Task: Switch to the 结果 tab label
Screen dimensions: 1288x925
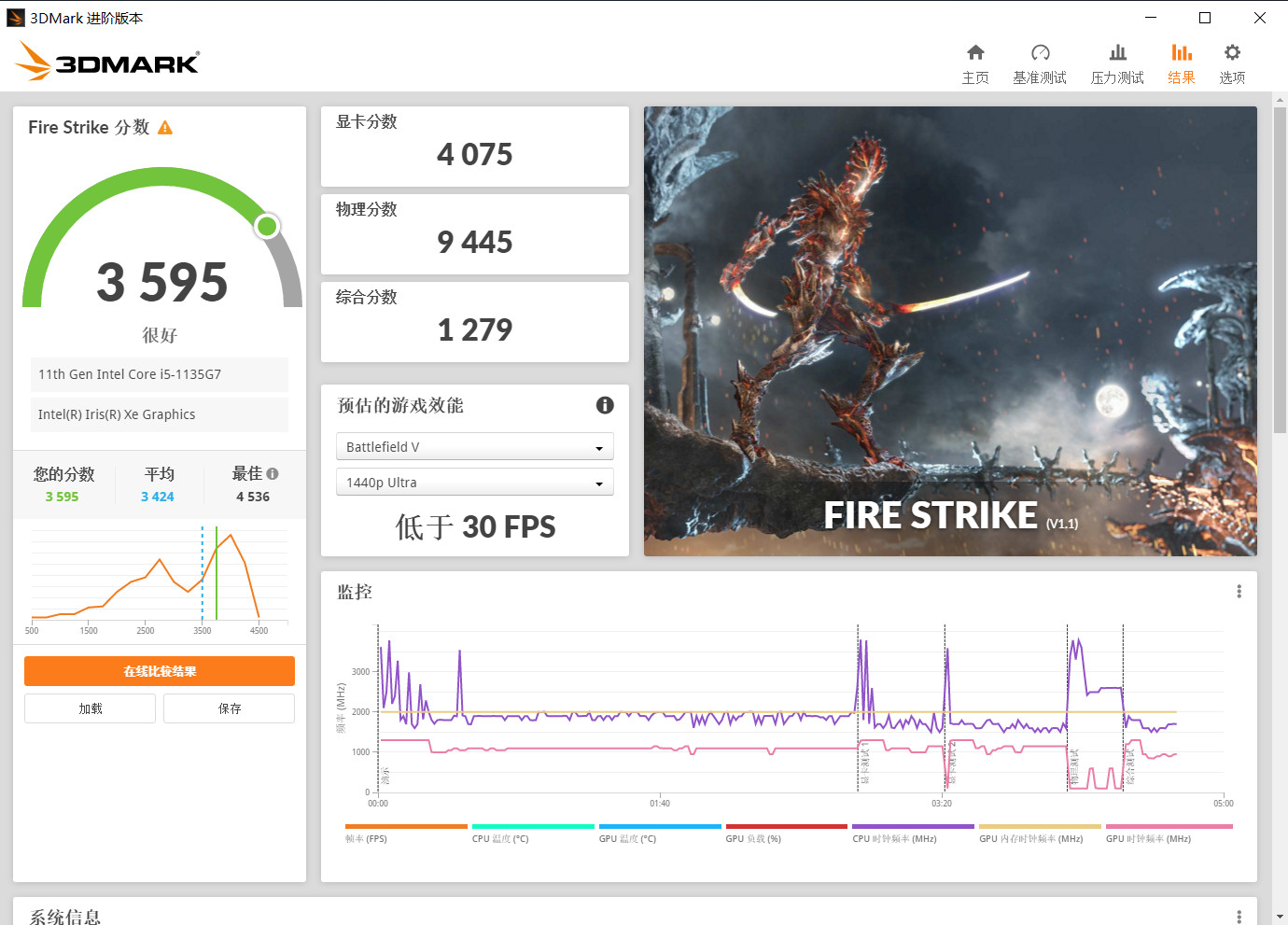Action: click(1182, 77)
